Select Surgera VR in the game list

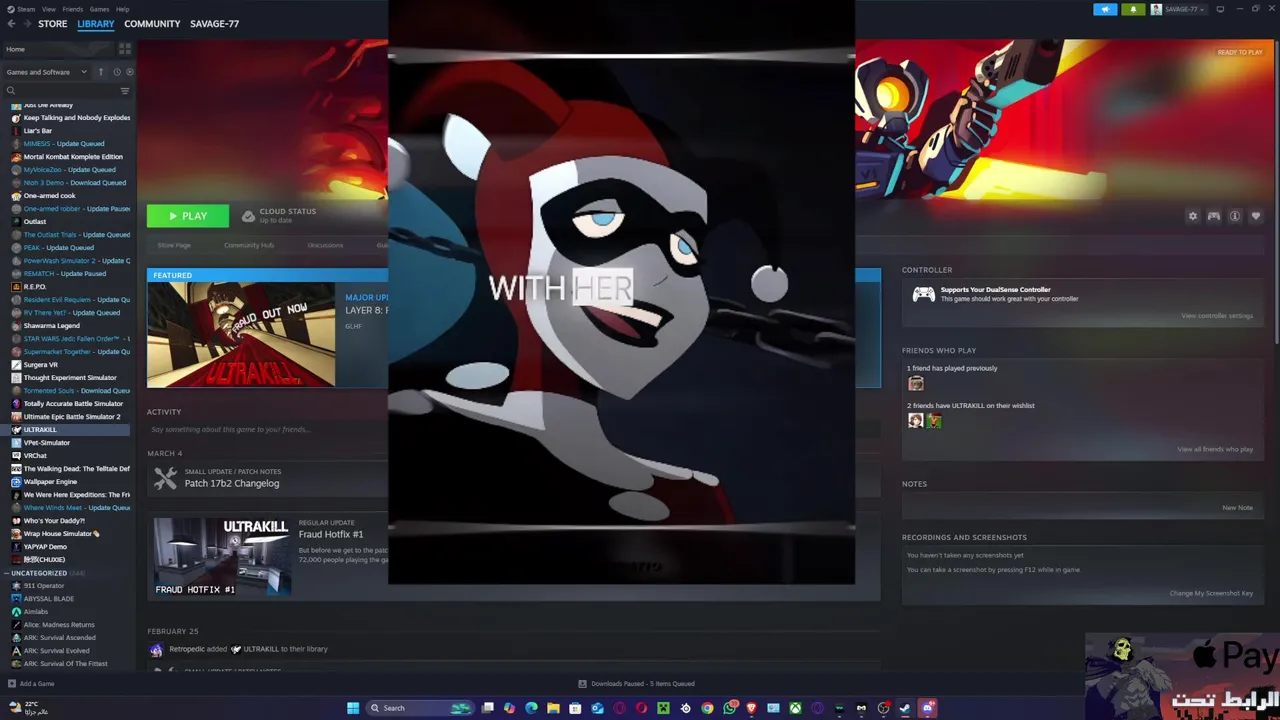point(40,365)
